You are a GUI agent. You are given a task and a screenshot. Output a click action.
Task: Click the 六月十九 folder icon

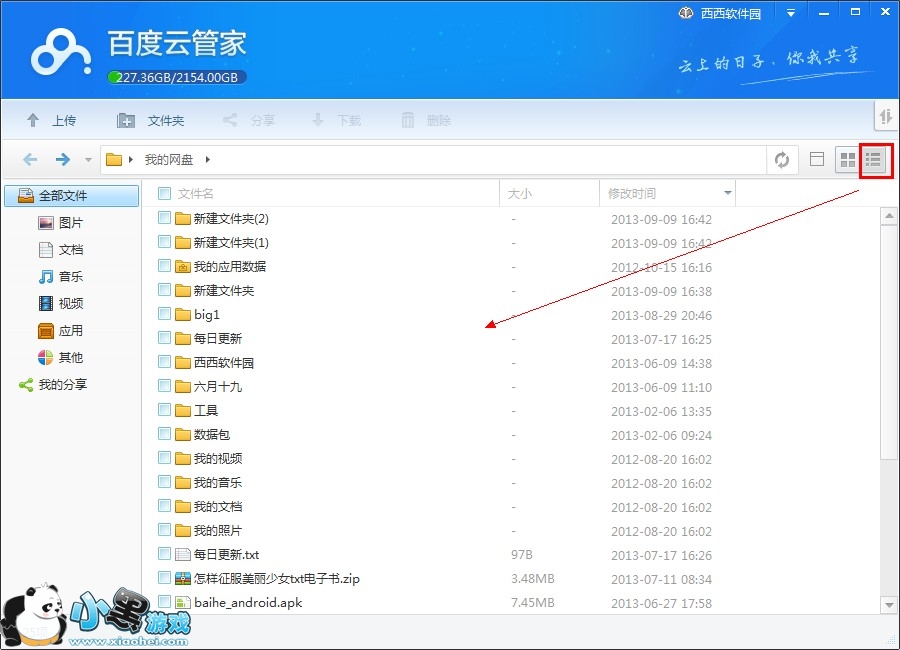[x=183, y=386]
